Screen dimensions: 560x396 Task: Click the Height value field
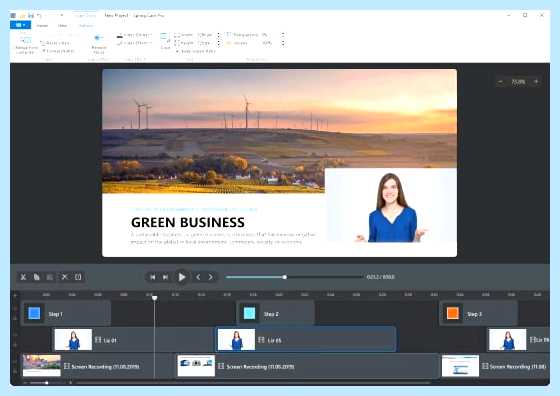[x=205, y=43]
